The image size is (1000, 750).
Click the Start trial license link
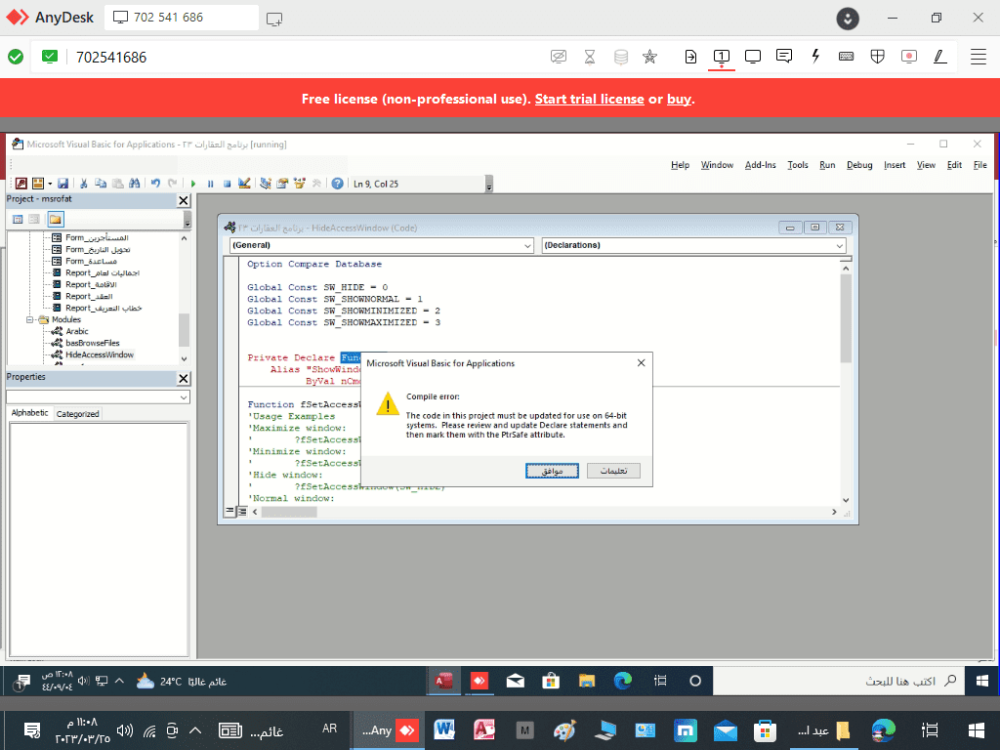(x=589, y=99)
